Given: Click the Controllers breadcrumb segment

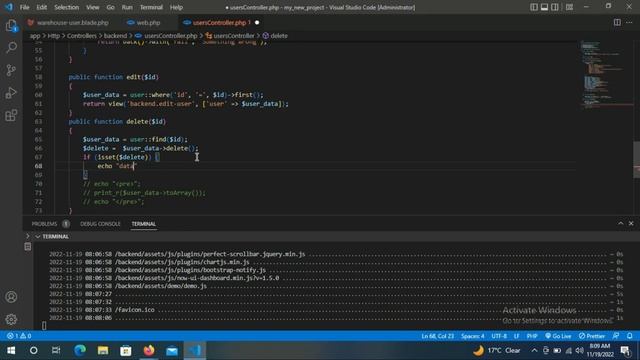Looking at the screenshot, I should 82,36.
